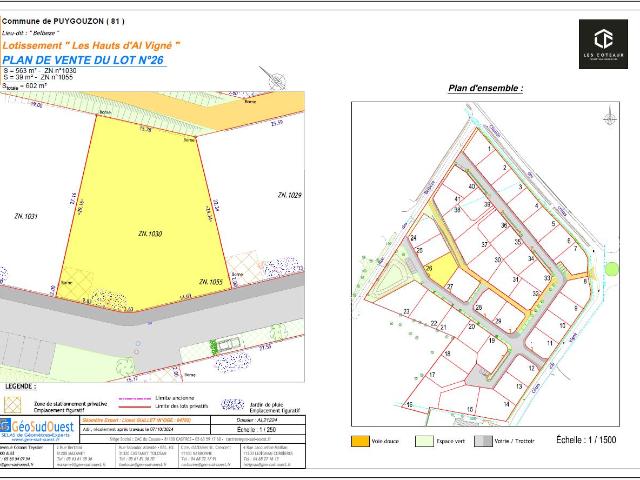Click the 'Voie douce' legend label
Screen dimensions: 640x480
pyautogui.click(x=385, y=441)
